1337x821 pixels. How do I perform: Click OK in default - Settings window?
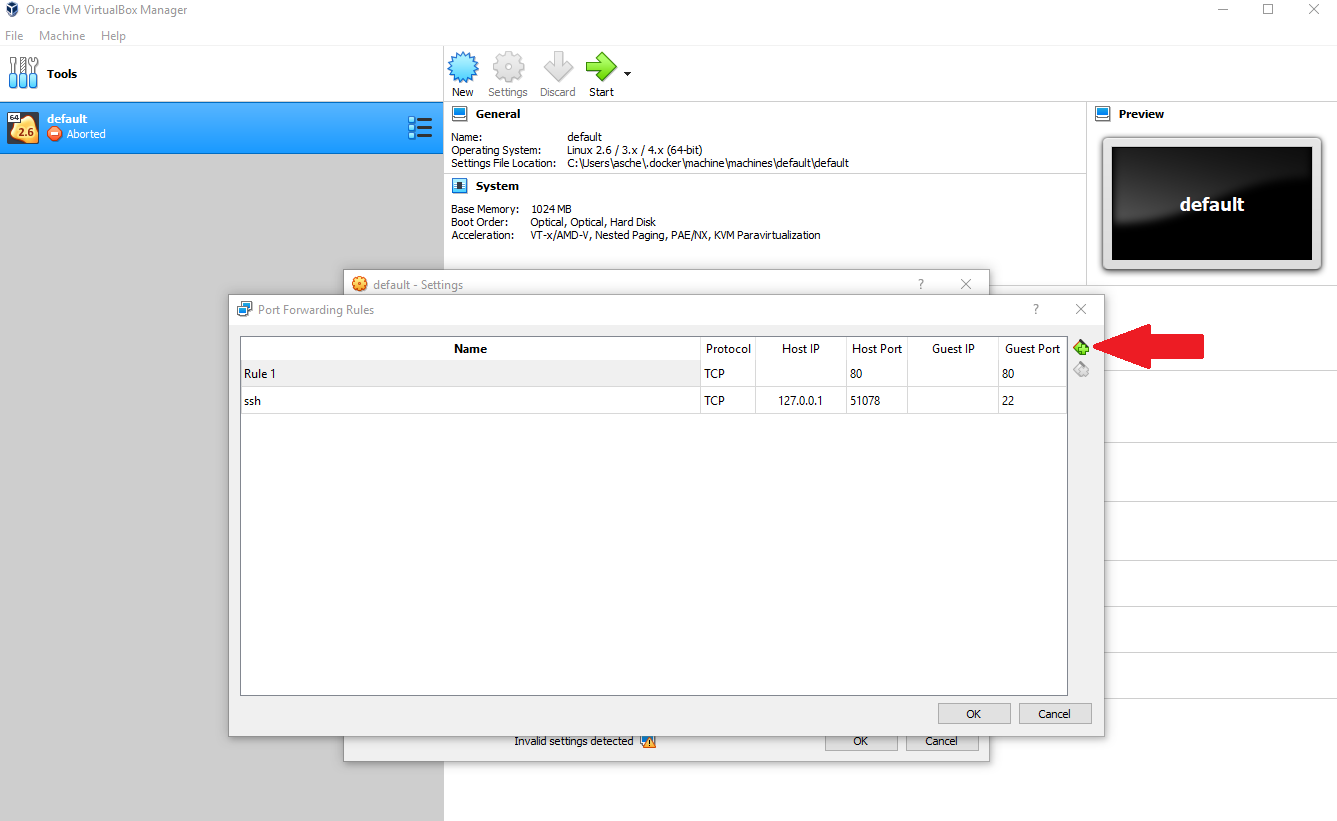click(x=860, y=742)
